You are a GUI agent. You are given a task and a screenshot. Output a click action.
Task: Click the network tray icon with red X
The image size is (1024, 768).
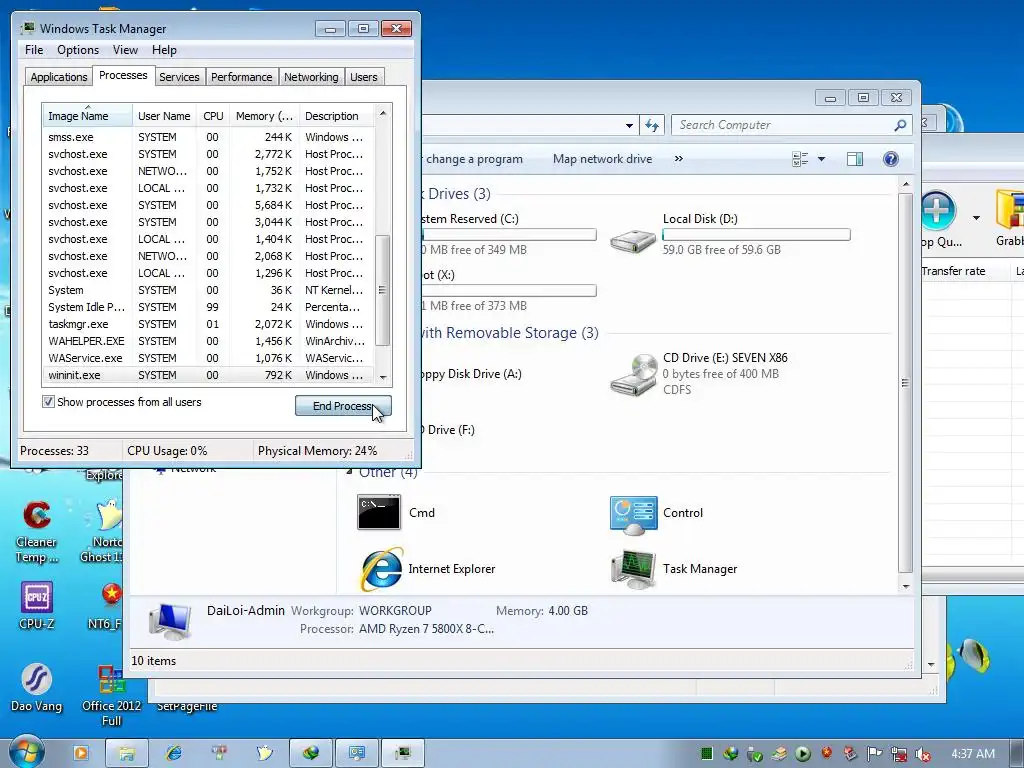coord(899,754)
